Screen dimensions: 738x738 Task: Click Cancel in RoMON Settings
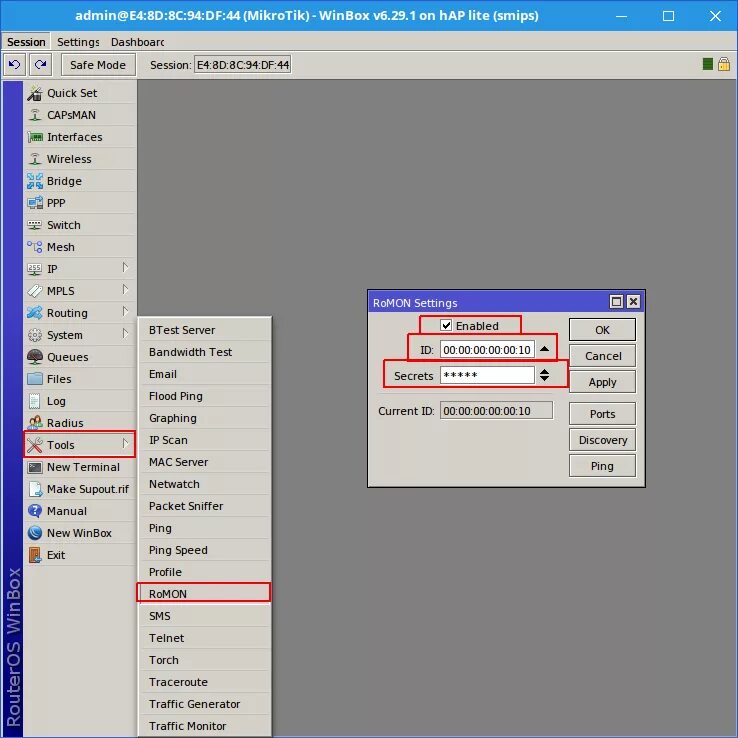pos(602,356)
